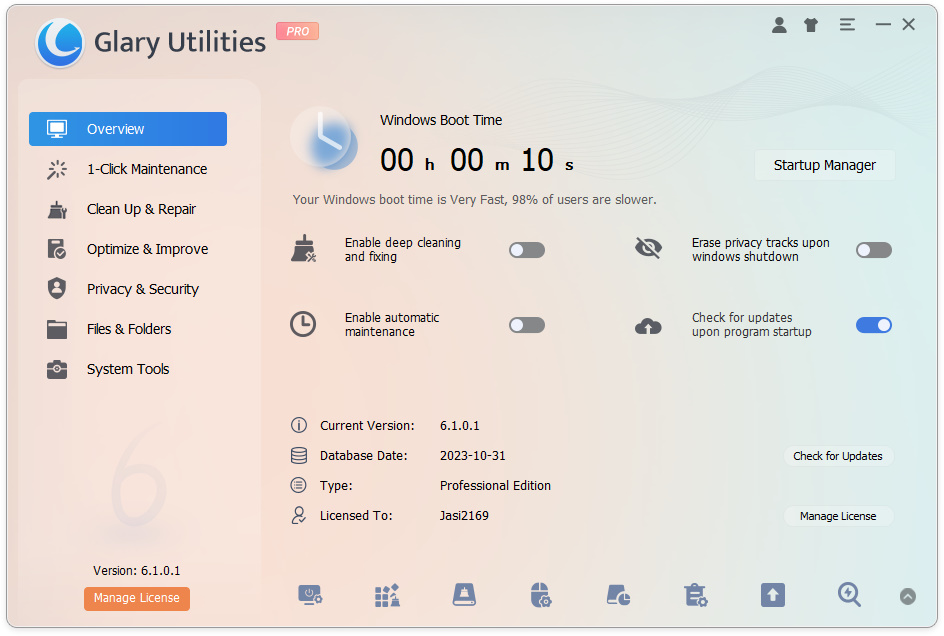Open the context menu manager mouse icon
944x636 pixels.
(541, 595)
